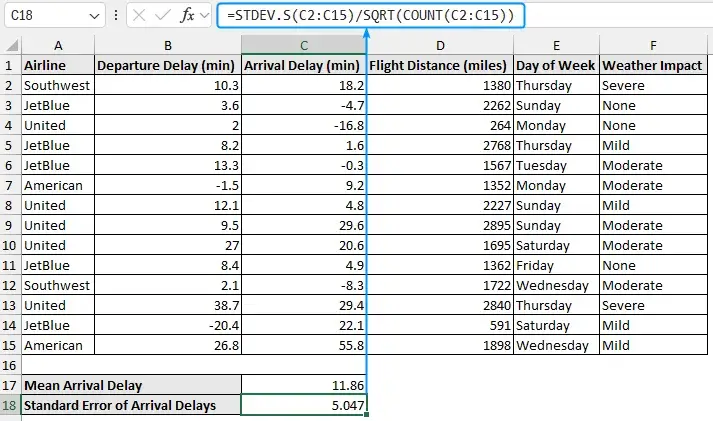Click the Standard Error of Arrival Delays label
This screenshot has height=421, width=713.
[131, 406]
